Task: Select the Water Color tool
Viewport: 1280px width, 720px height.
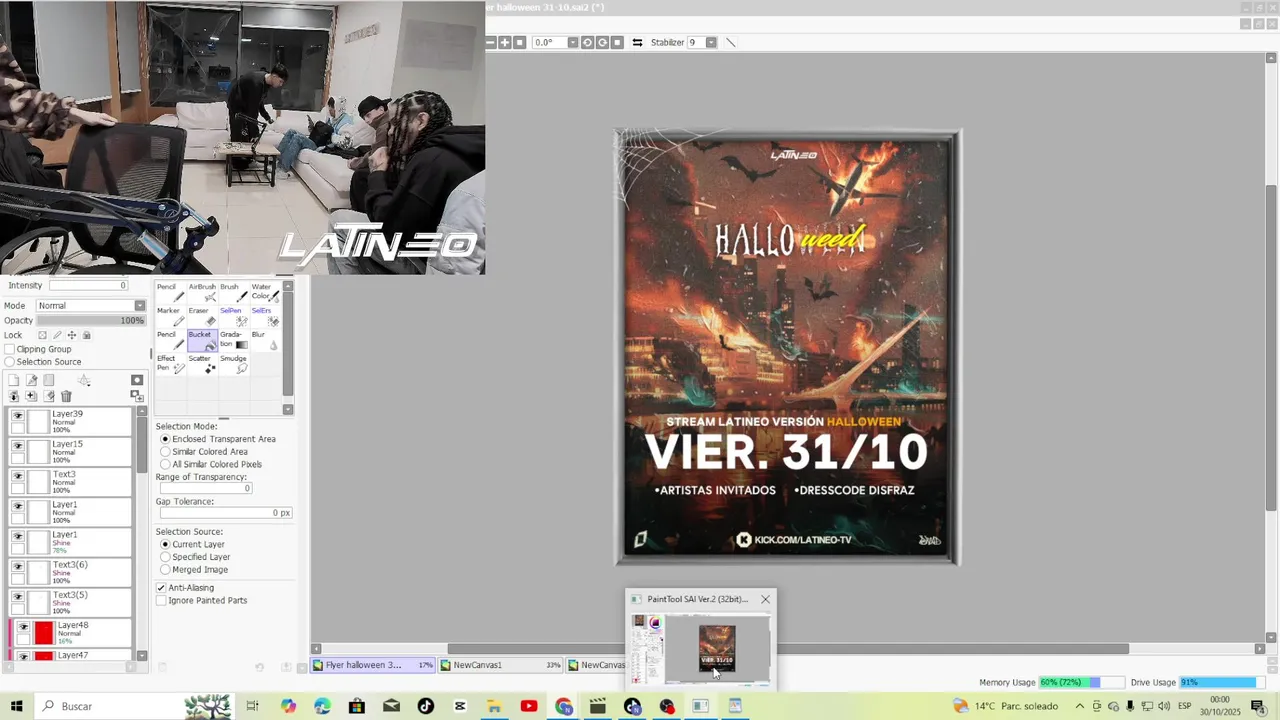Action: [264, 292]
